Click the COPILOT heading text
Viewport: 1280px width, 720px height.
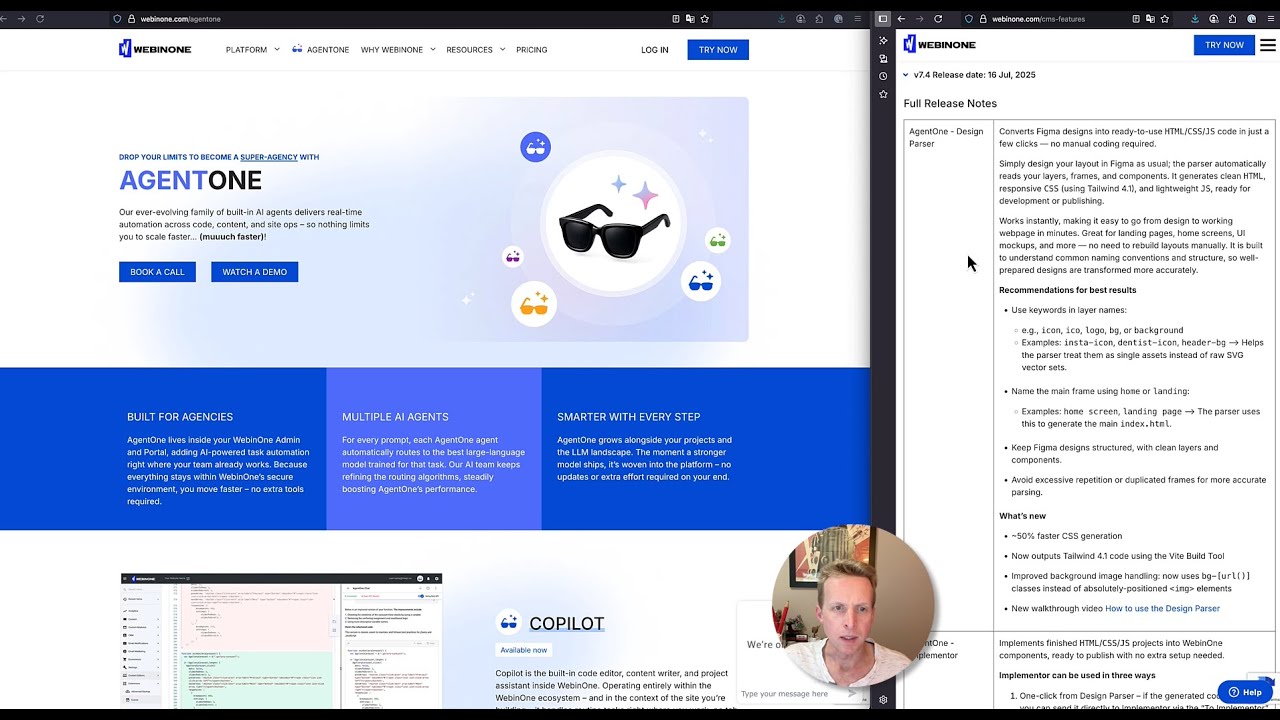pos(567,624)
